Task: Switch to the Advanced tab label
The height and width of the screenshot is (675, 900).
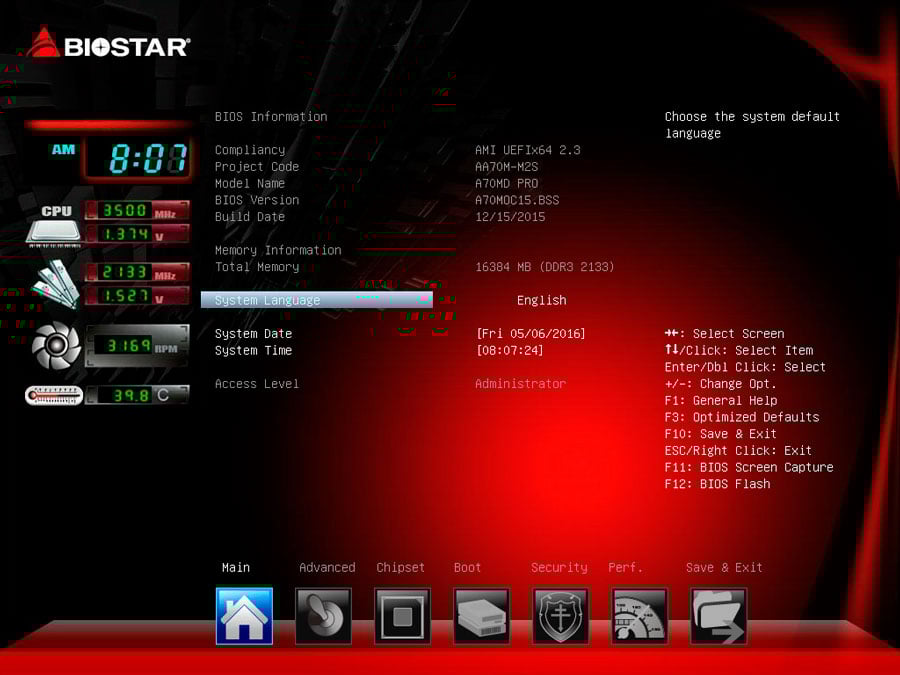Action: pos(327,568)
